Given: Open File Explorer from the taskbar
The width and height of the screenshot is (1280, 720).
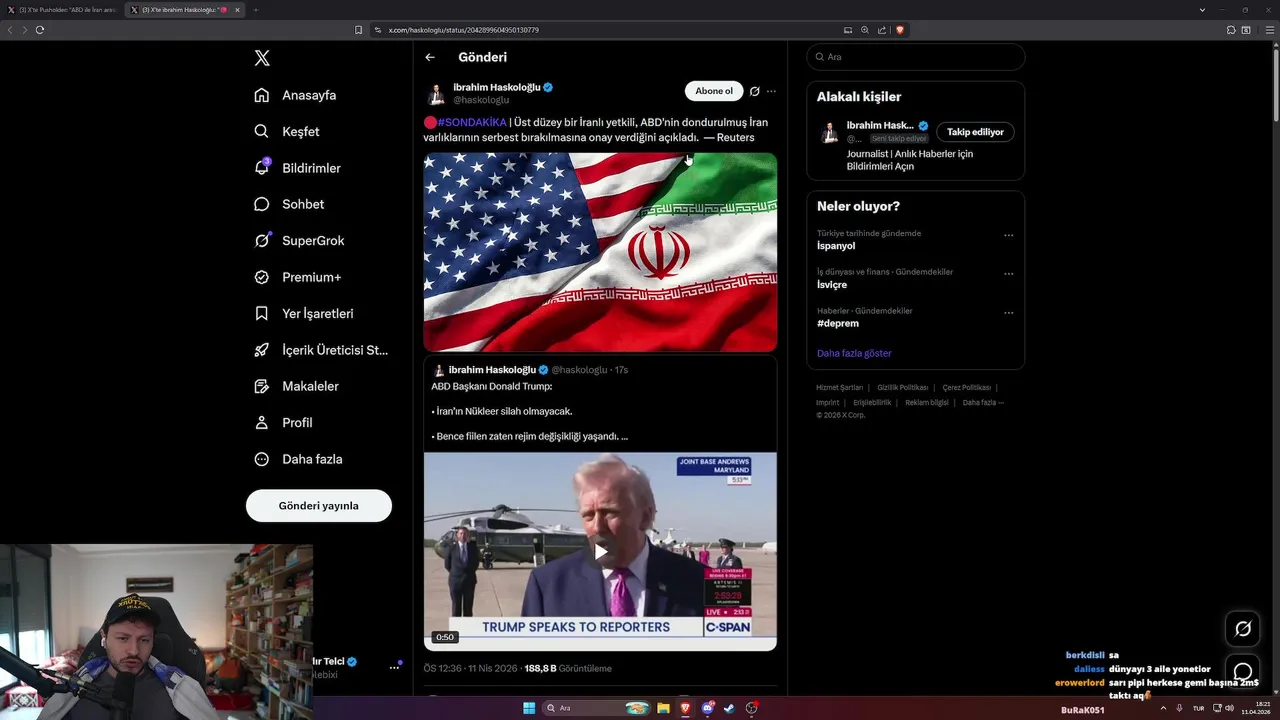Looking at the screenshot, I should click(663, 708).
